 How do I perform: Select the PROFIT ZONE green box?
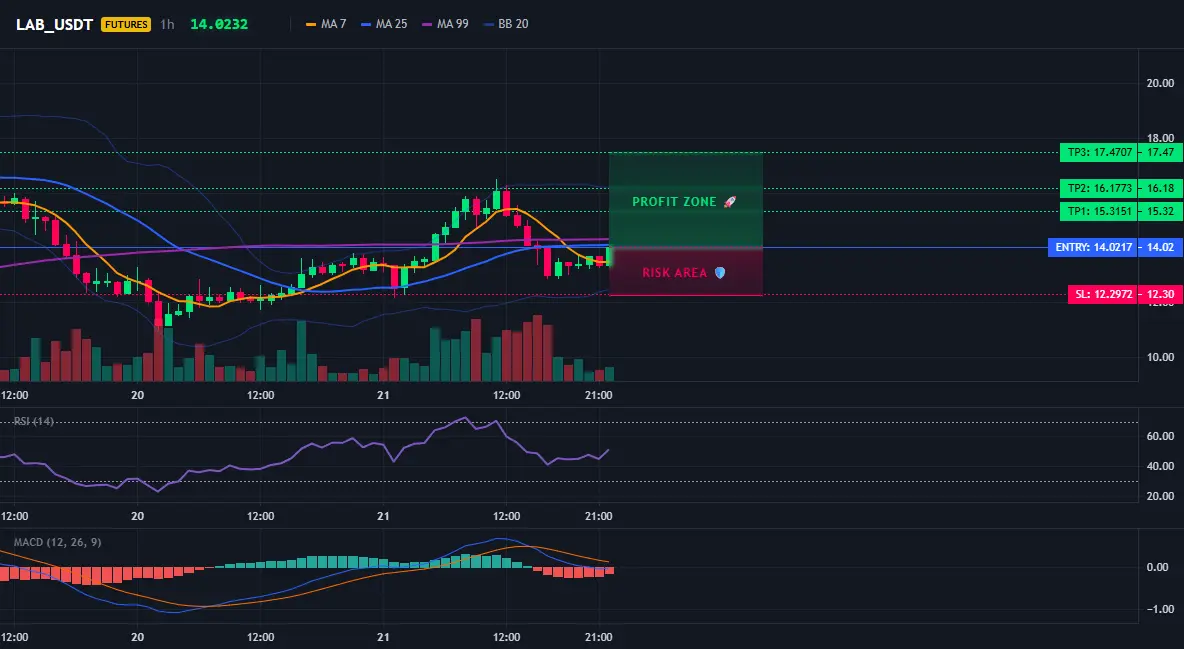686,200
